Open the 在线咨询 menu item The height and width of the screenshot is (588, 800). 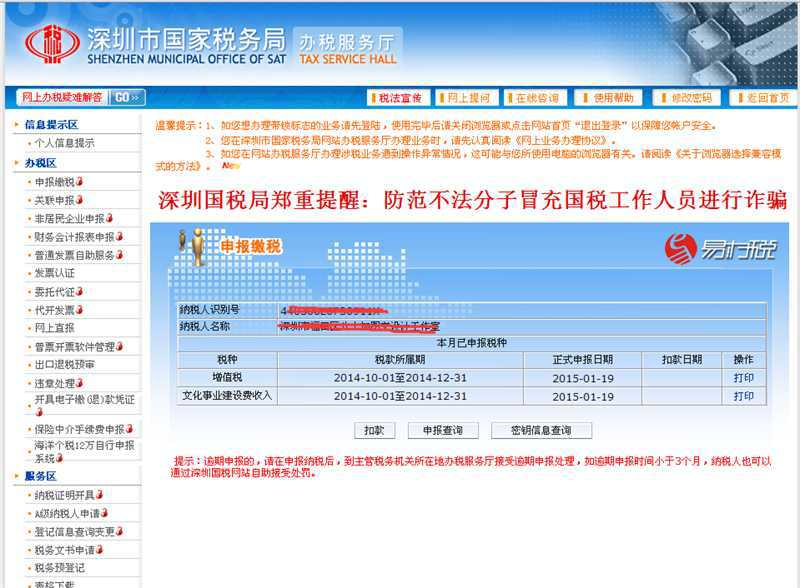[x=536, y=97]
